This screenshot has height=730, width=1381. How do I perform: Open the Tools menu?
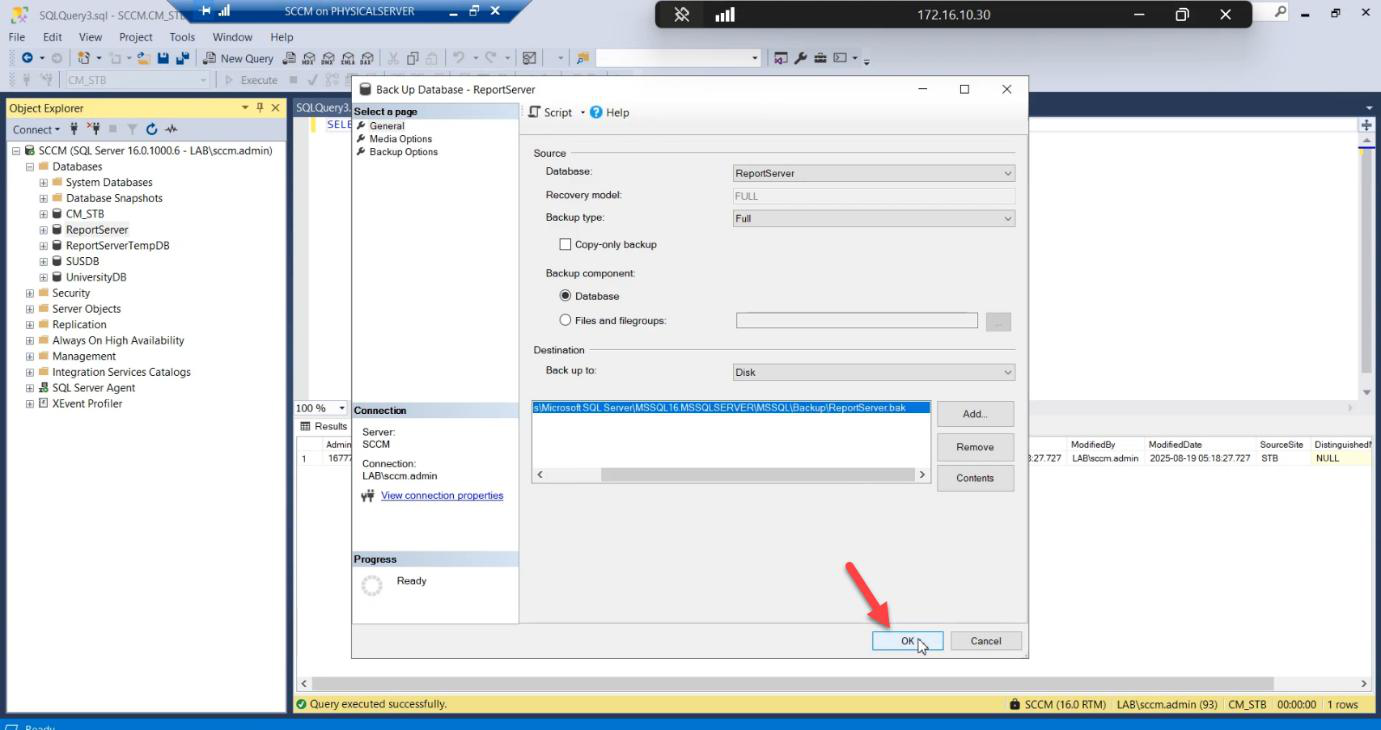(x=182, y=37)
